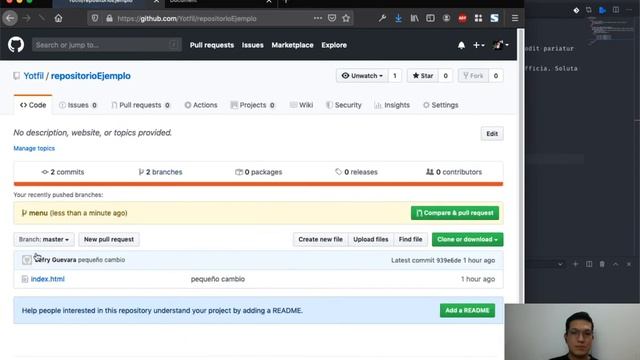Click the wrench developer tools icon
This screenshot has width=640, height=360.
[x=382, y=18]
